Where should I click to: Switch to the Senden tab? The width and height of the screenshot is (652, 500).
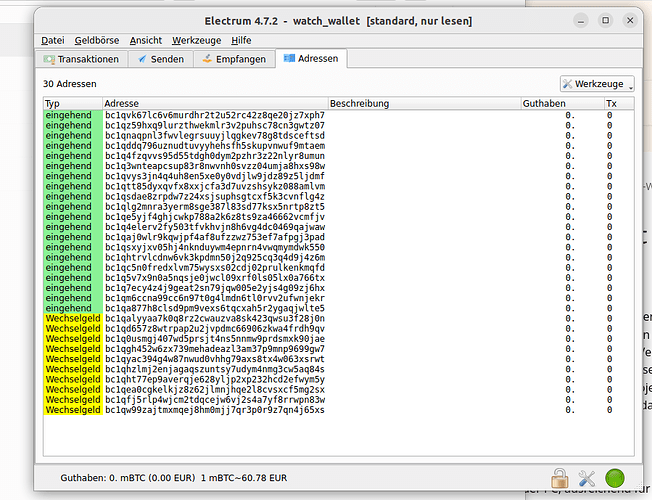[161, 59]
